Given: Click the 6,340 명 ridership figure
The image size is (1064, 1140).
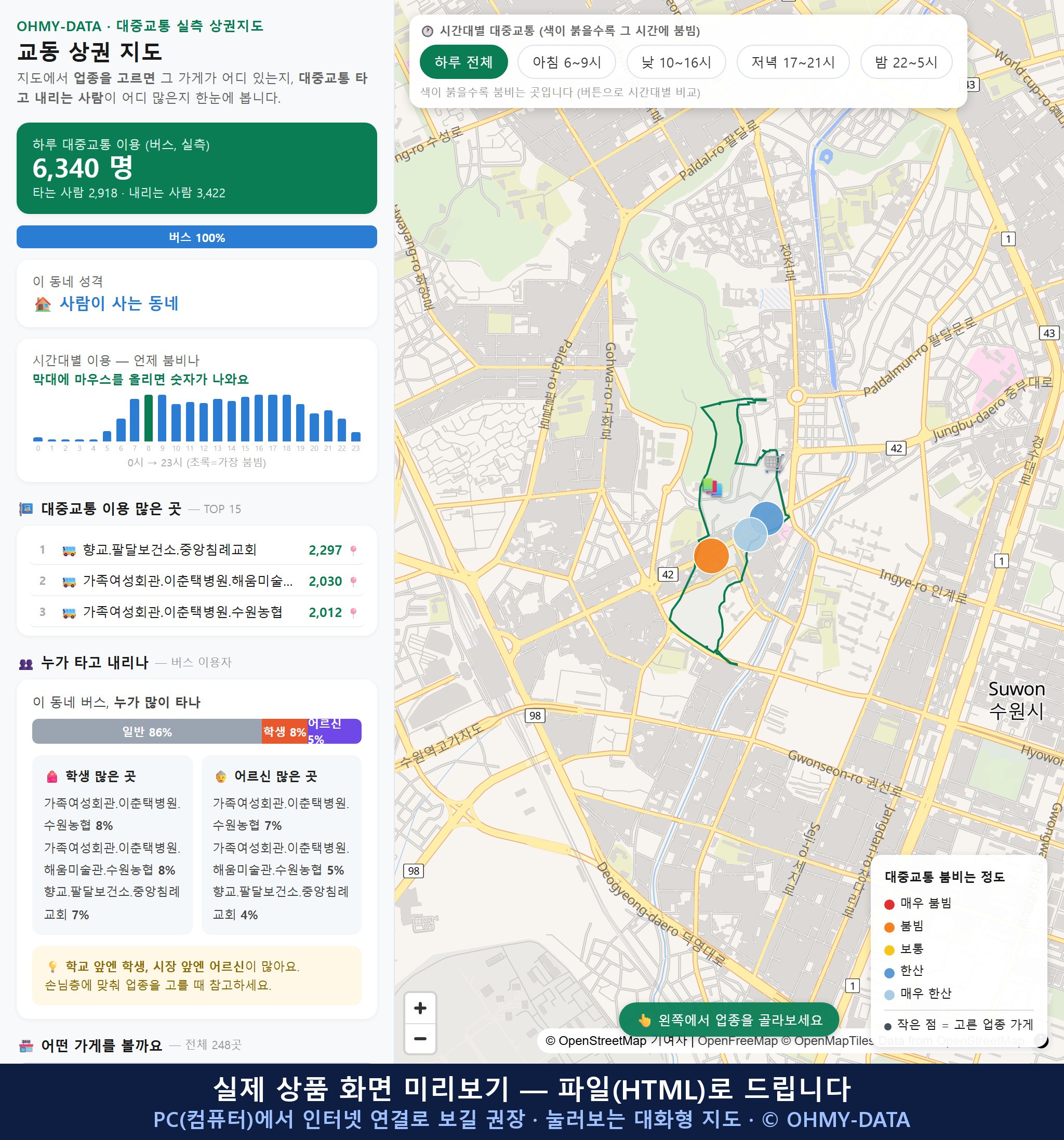Looking at the screenshot, I should coord(83,168).
